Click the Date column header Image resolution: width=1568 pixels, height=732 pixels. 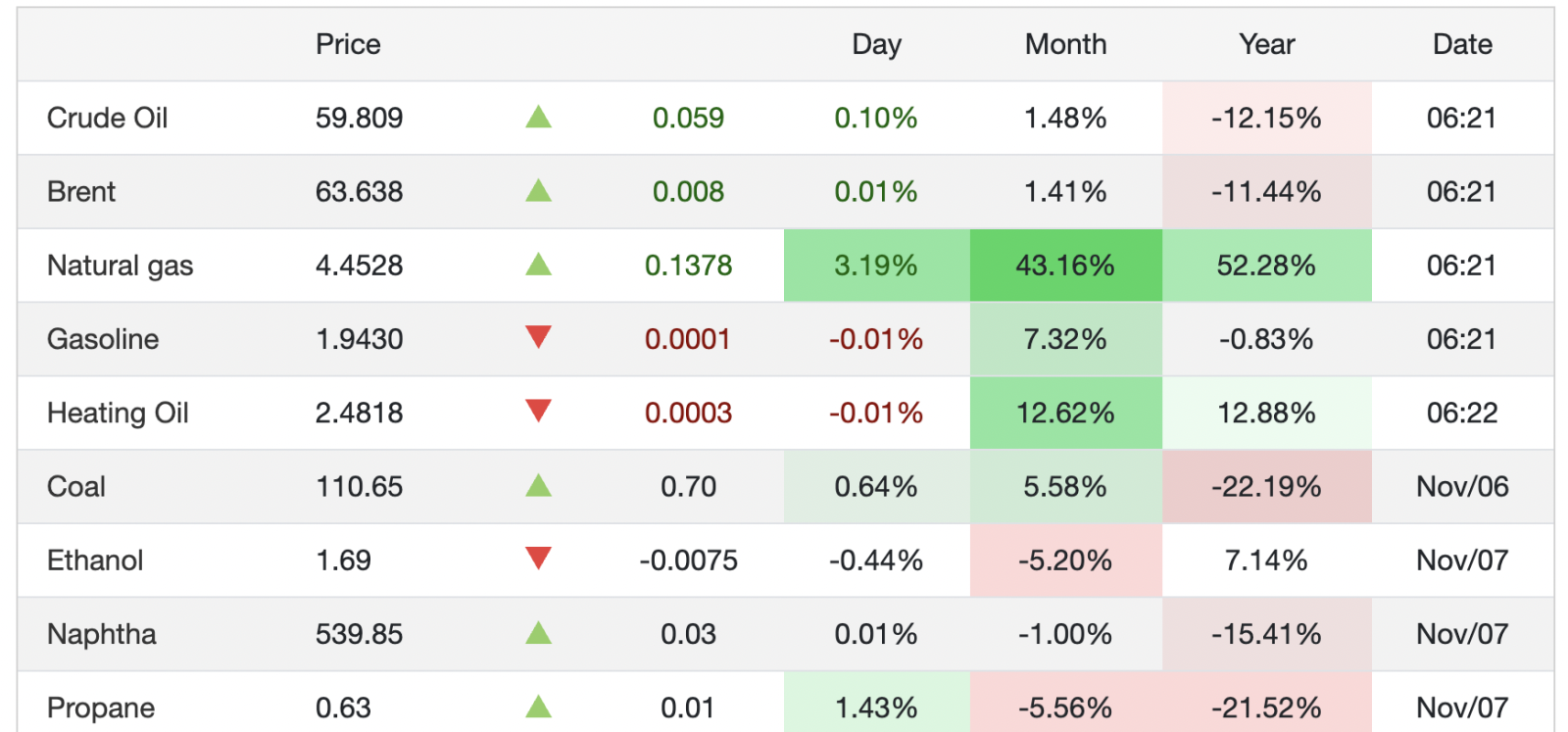[1462, 44]
